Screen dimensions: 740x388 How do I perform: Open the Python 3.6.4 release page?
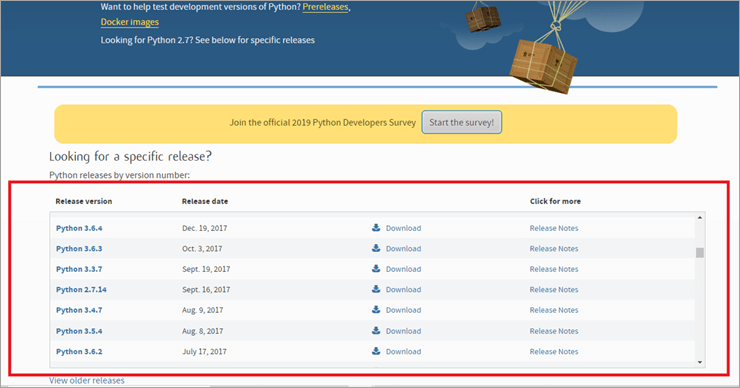(x=79, y=228)
